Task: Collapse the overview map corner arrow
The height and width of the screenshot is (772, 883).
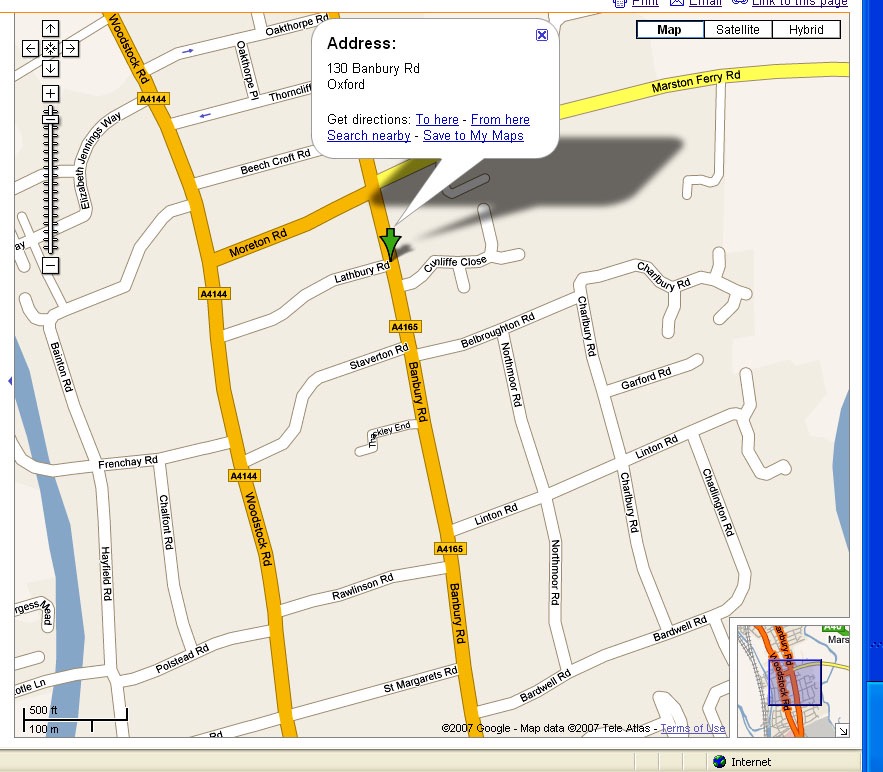Action: (842, 730)
